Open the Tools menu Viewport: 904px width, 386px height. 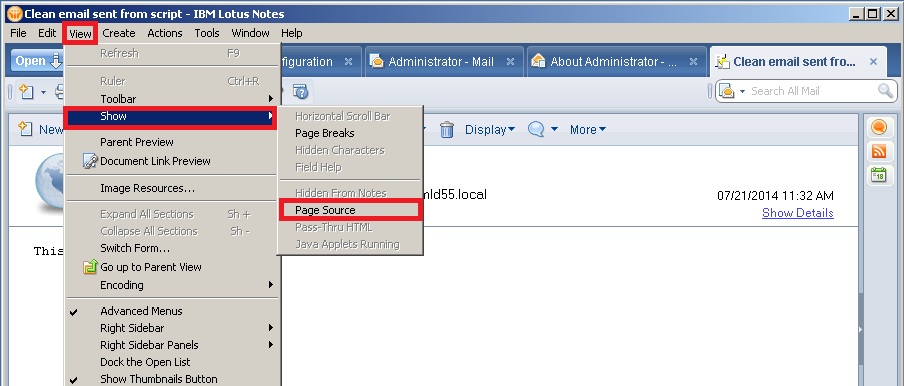click(x=207, y=33)
